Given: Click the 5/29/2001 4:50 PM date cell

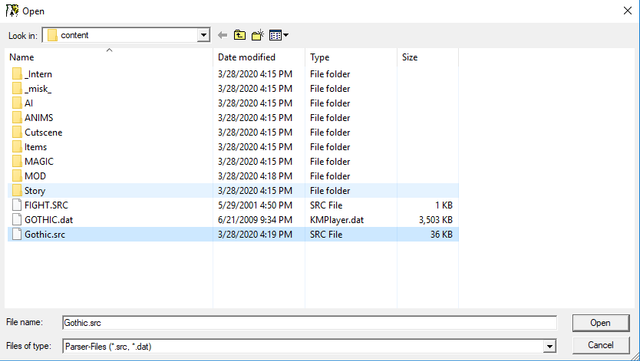Looking at the screenshot, I should tap(255, 205).
